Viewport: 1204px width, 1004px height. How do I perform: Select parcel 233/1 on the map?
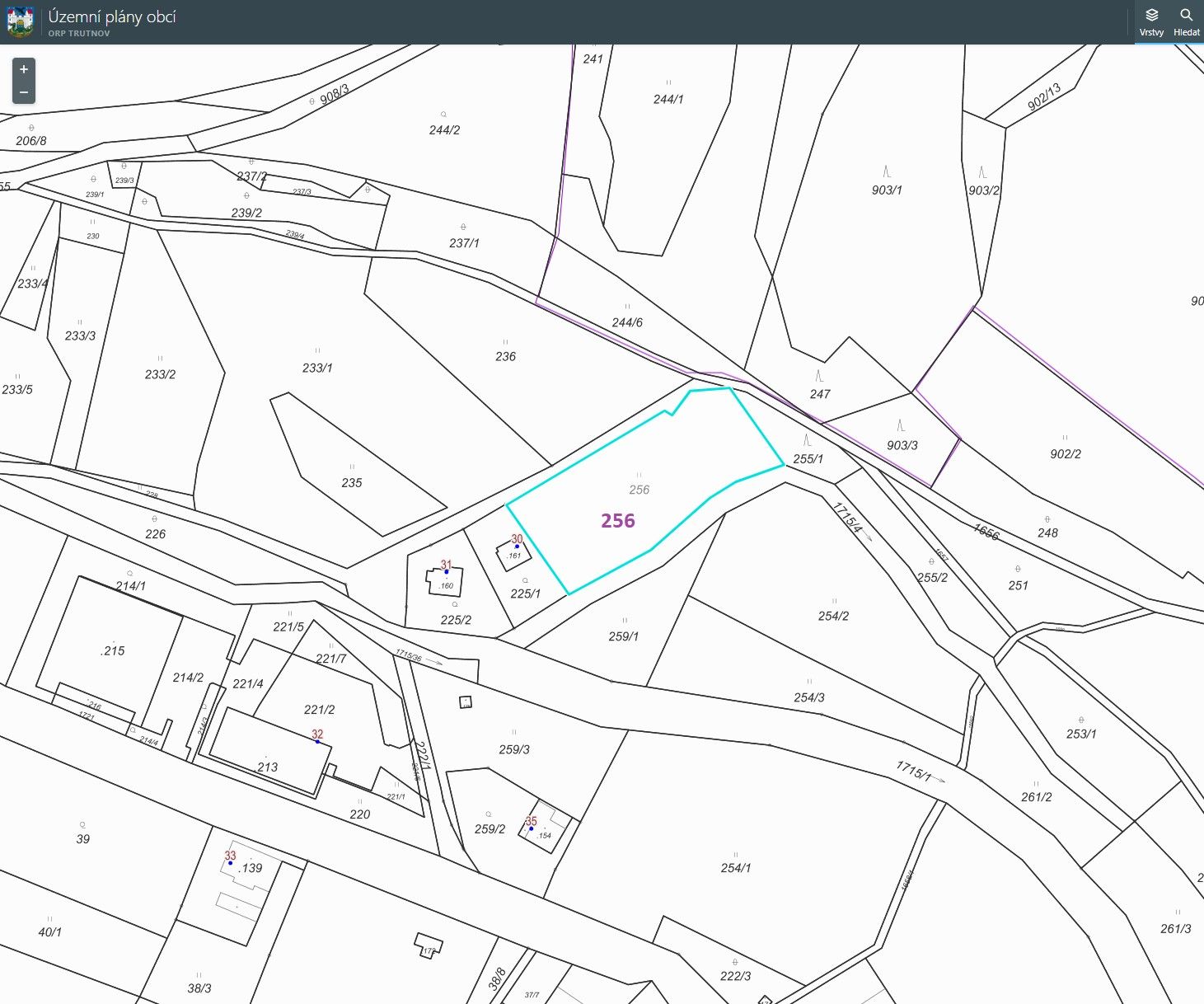coord(317,368)
